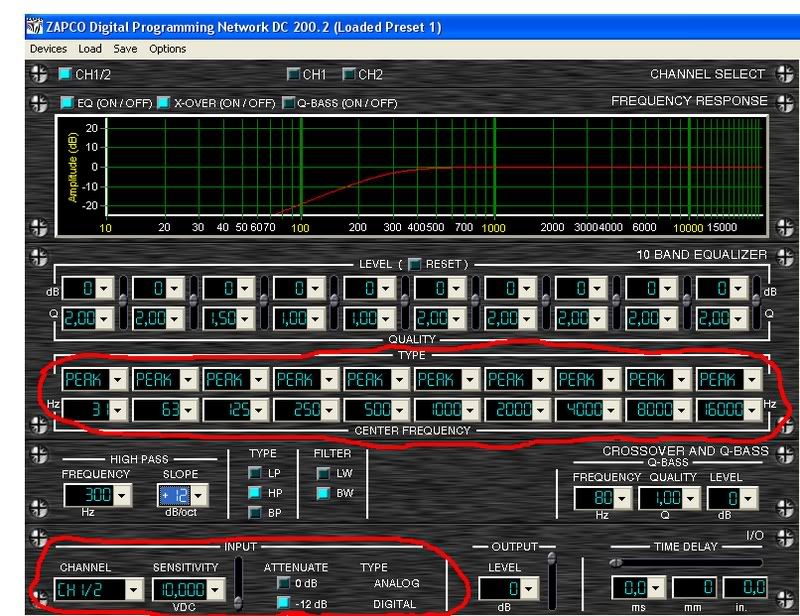Open the Load menu
The width and height of the screenshot is (800, 616).
coord(90,49)
